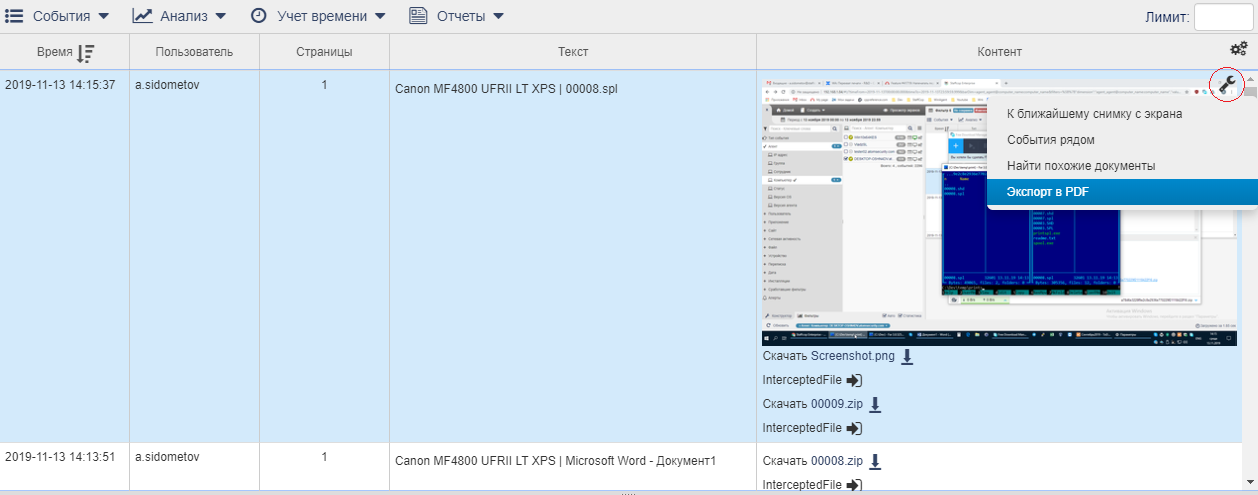Click the wrench tools icon in content cell
The height and width of the screenshot is (495, 1258).
click(x=1226, y=86)
